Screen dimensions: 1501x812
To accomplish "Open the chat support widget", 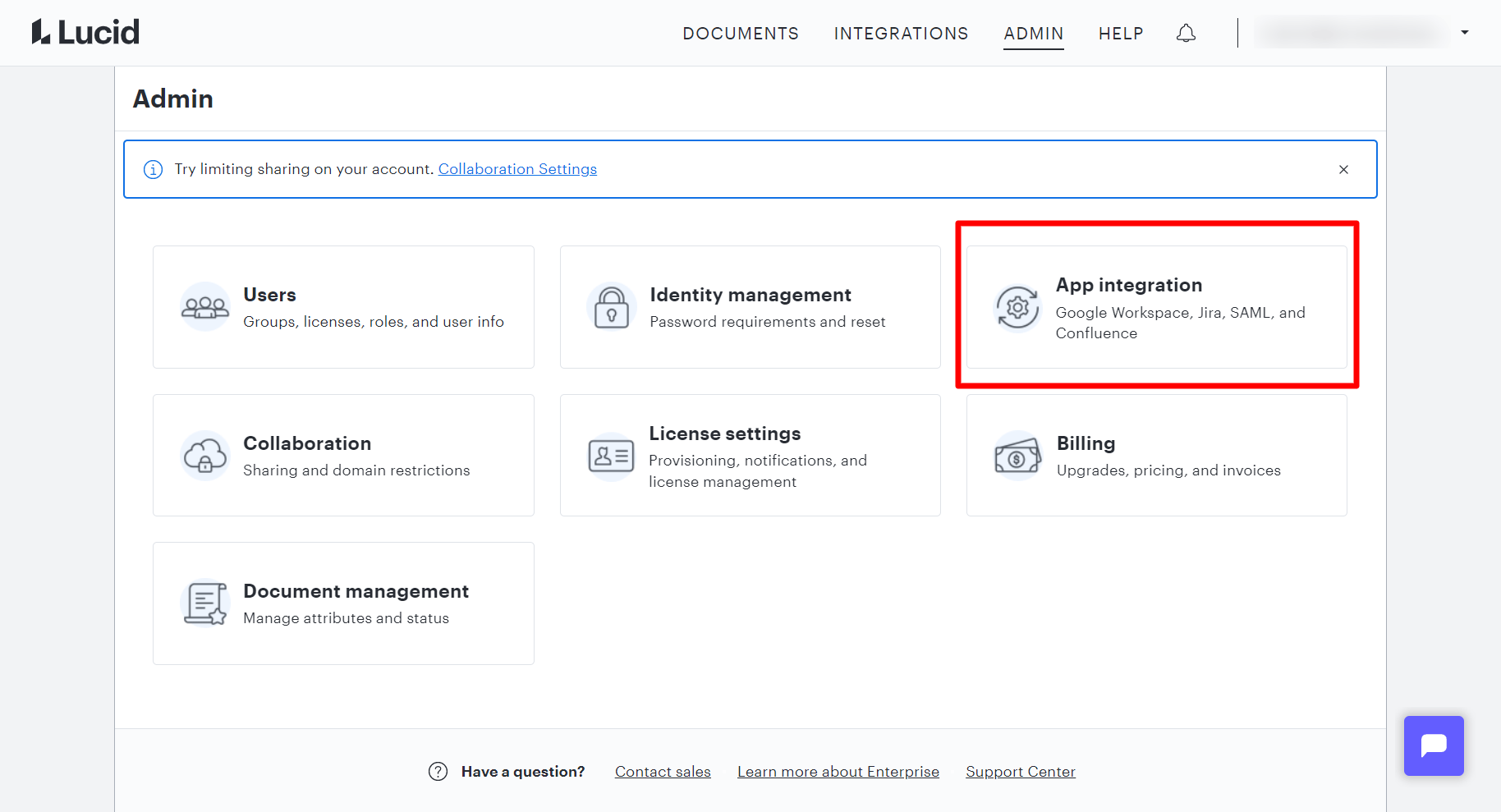I will 1434,745.
